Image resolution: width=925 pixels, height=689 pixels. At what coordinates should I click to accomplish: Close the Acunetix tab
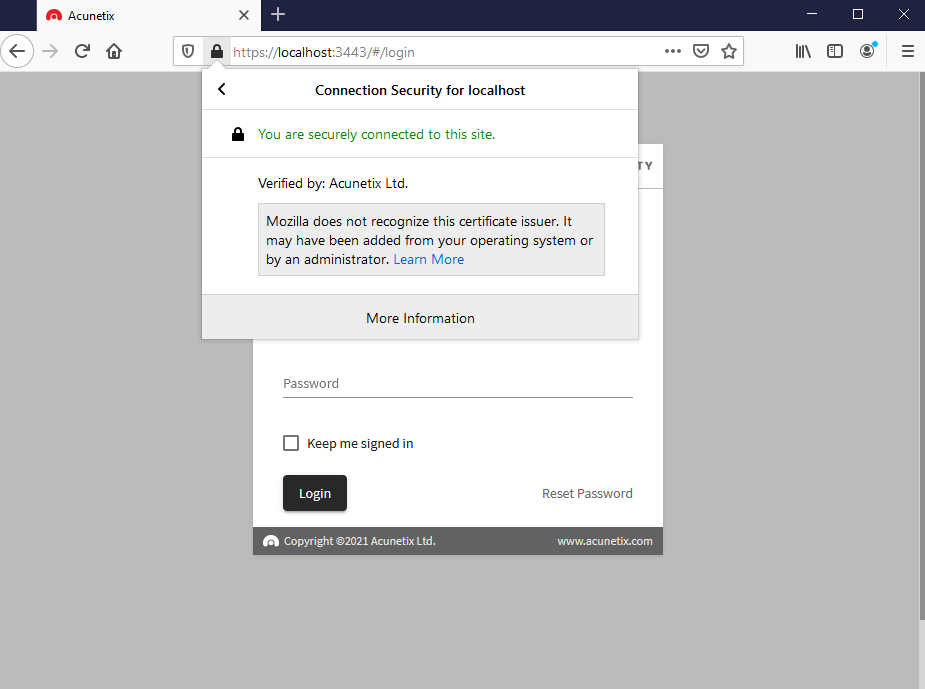click(x=244, y=15)
